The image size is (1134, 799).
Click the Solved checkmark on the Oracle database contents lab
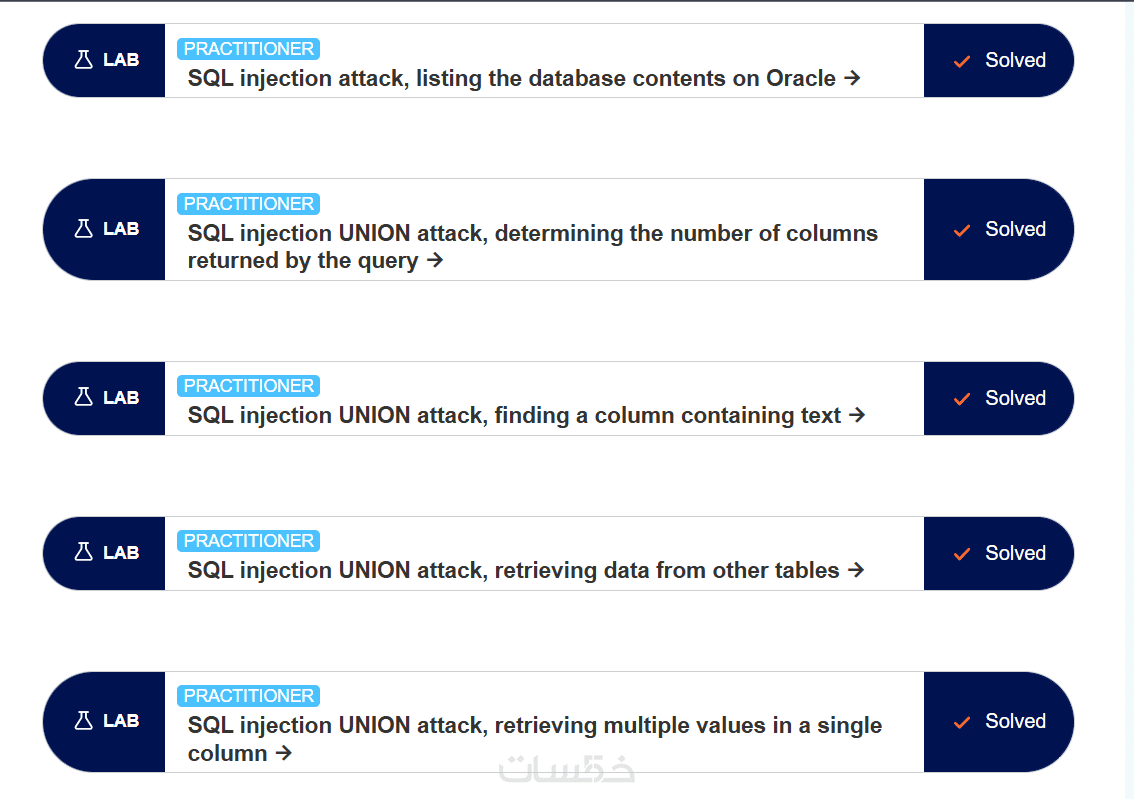962,61
